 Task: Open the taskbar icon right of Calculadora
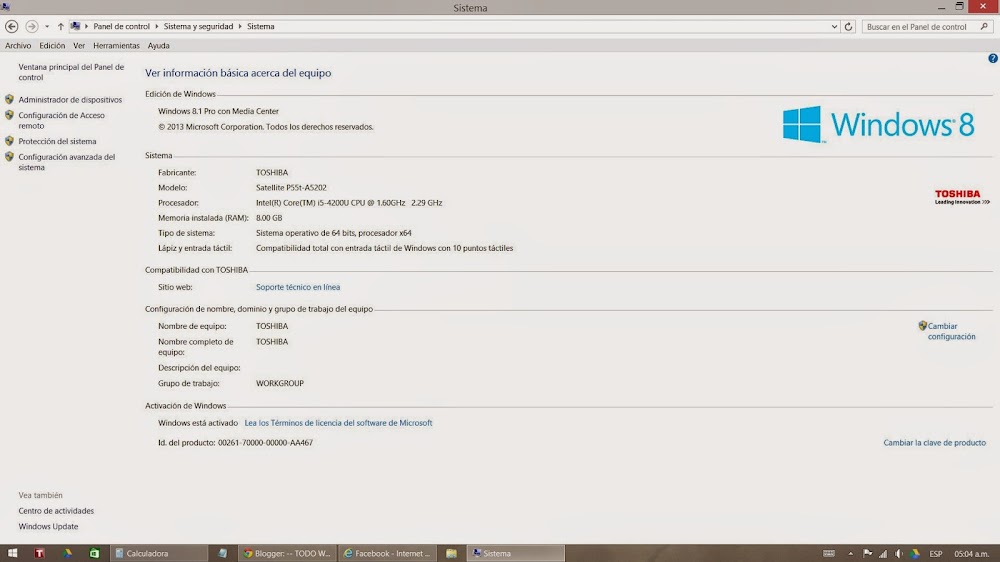[222, 553]
